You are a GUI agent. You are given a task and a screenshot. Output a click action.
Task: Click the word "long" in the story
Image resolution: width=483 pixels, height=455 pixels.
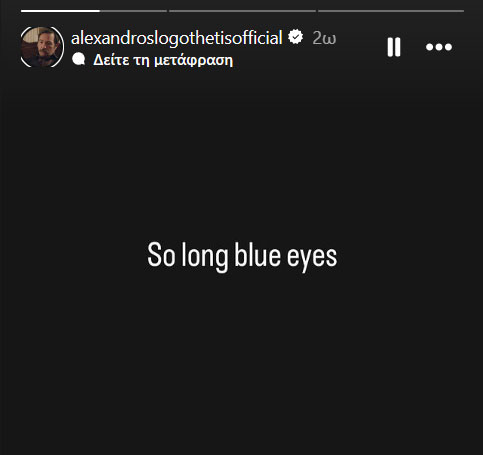pos(205,257)
